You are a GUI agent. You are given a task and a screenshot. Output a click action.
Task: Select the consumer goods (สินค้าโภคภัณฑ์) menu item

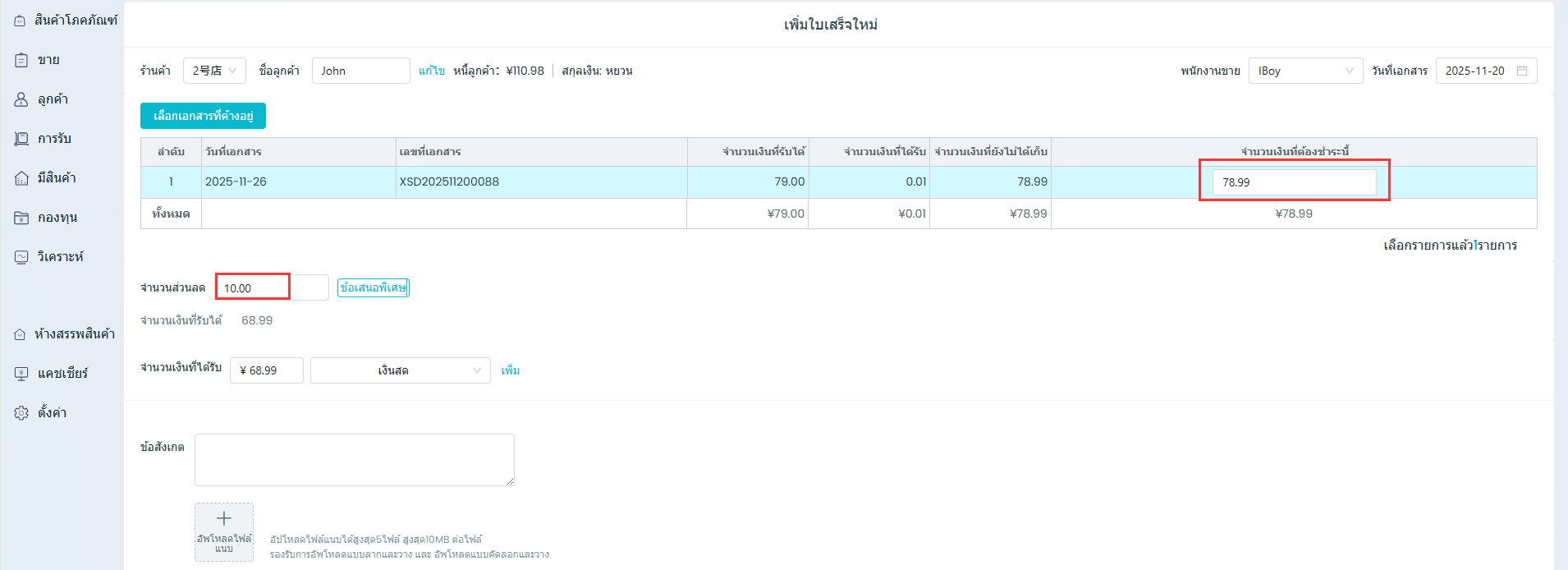(x=76, y=21)
